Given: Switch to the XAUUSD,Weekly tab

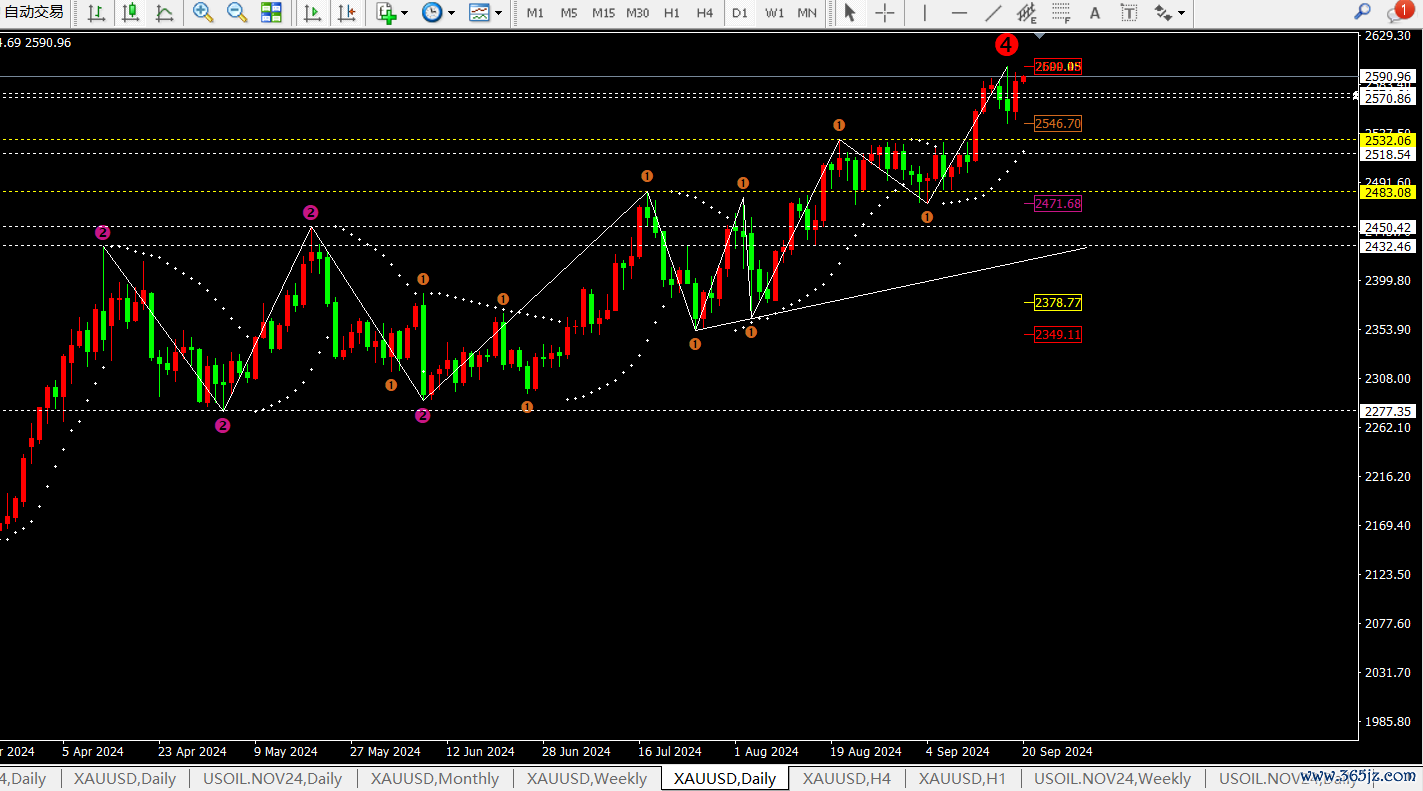Looking at the screenshot, I should 586,778.
